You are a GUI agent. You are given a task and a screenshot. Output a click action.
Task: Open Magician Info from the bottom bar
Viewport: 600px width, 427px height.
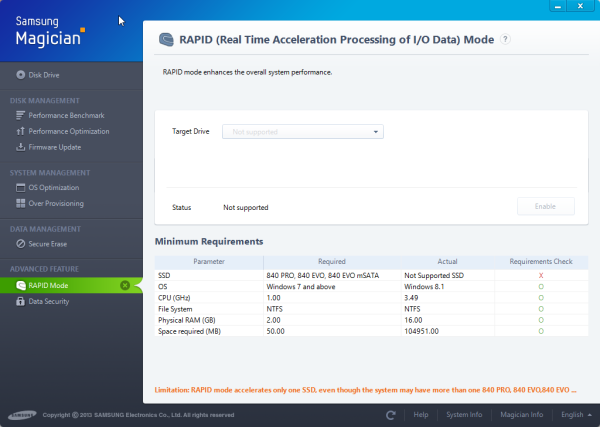coord(522,414)
